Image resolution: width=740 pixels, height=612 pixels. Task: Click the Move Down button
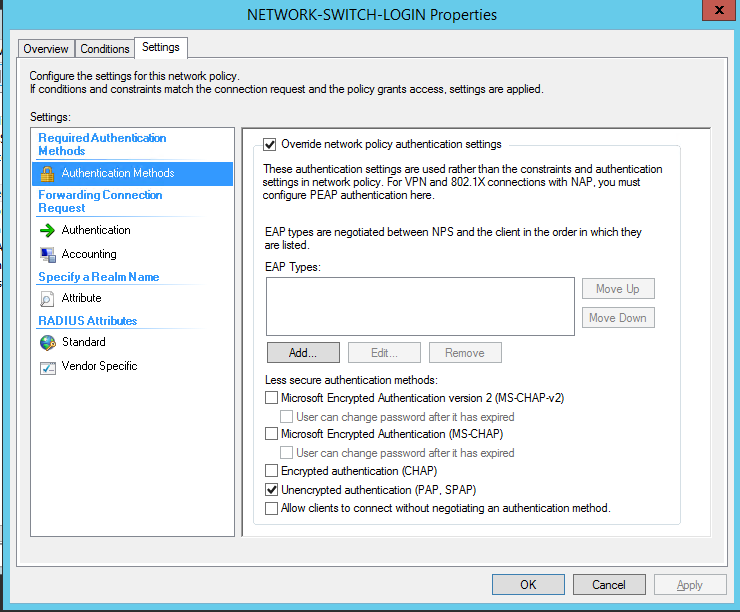[x=618, y=318]
